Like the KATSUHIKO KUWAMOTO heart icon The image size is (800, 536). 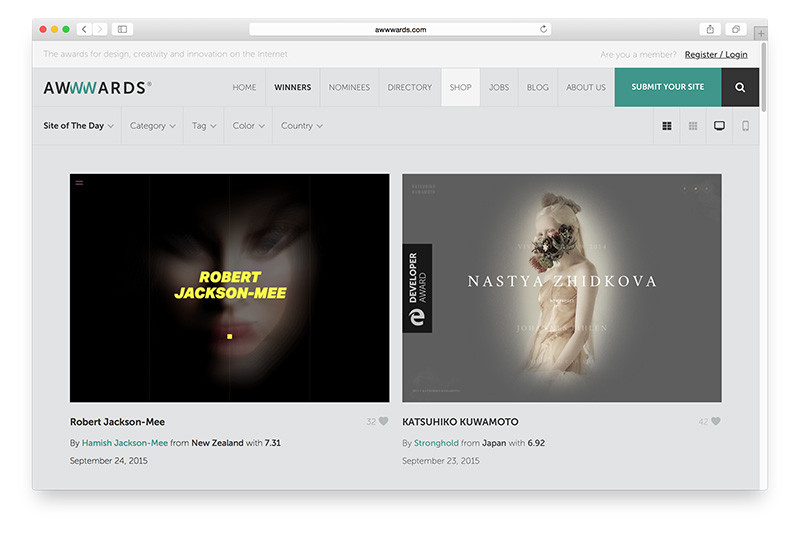715,421
